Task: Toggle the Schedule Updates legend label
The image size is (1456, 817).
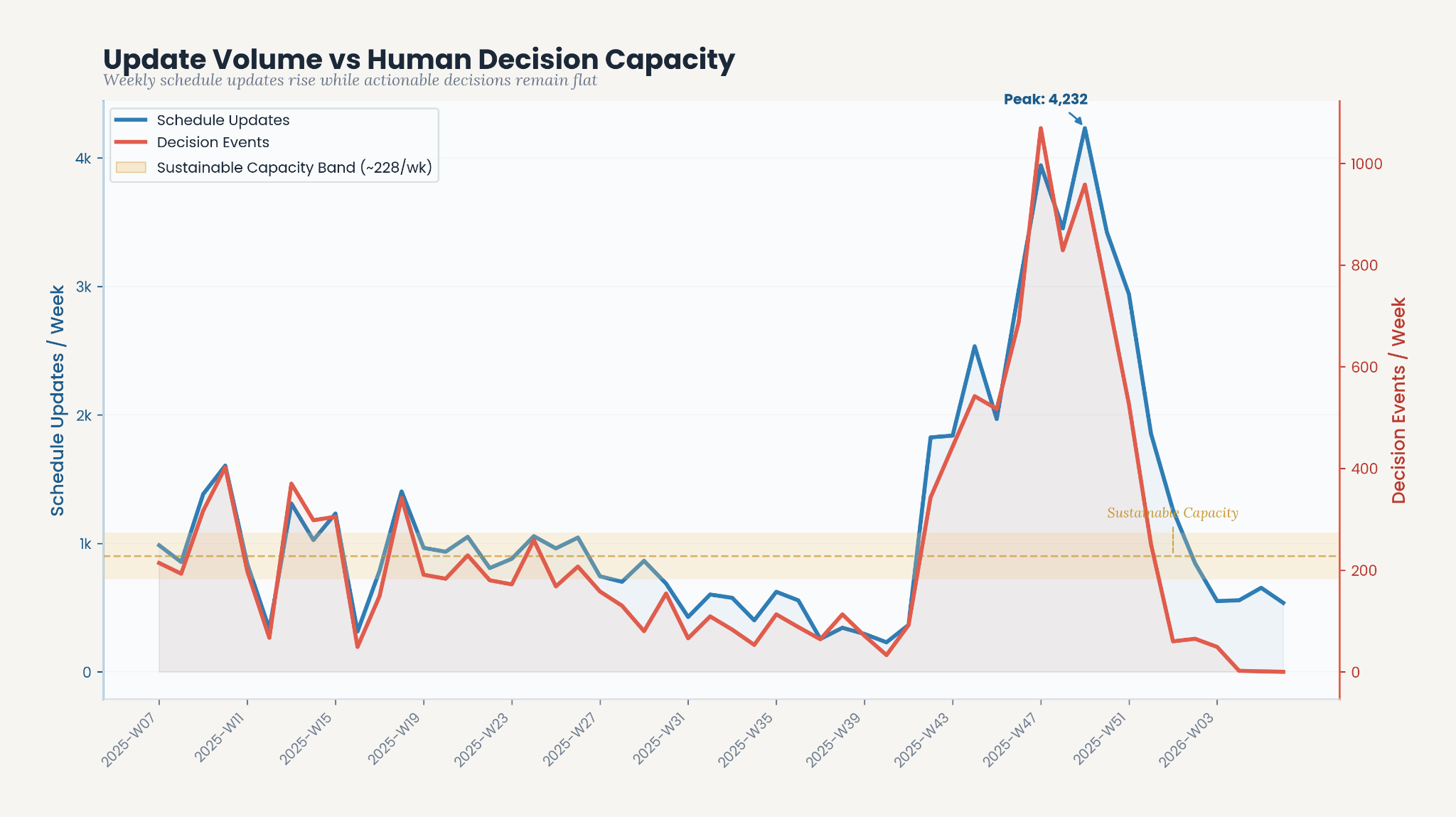Action: click(x=223, y=120)
